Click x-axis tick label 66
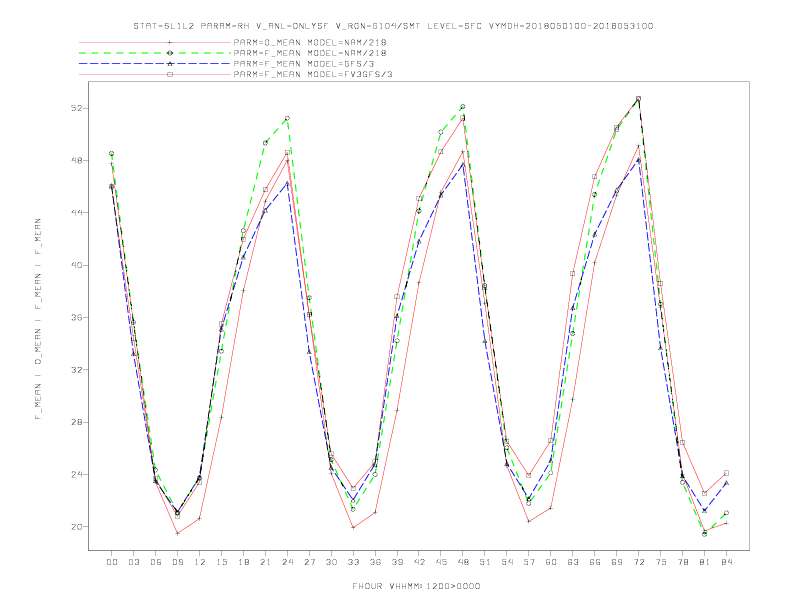Image resolution: width=792 pixels, height=612 pixels. tap(595, 562)
